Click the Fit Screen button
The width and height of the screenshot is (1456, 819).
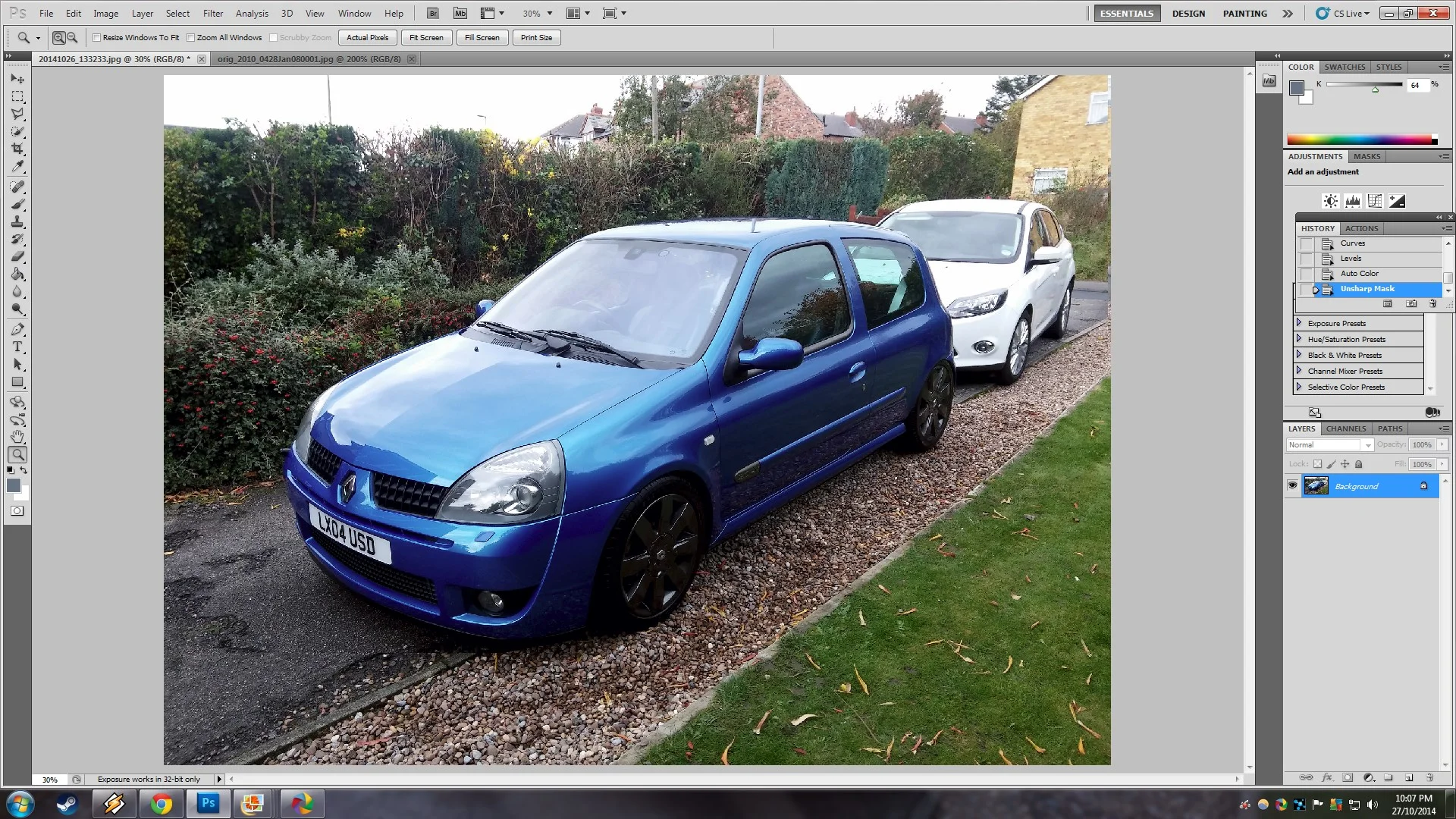426,38
